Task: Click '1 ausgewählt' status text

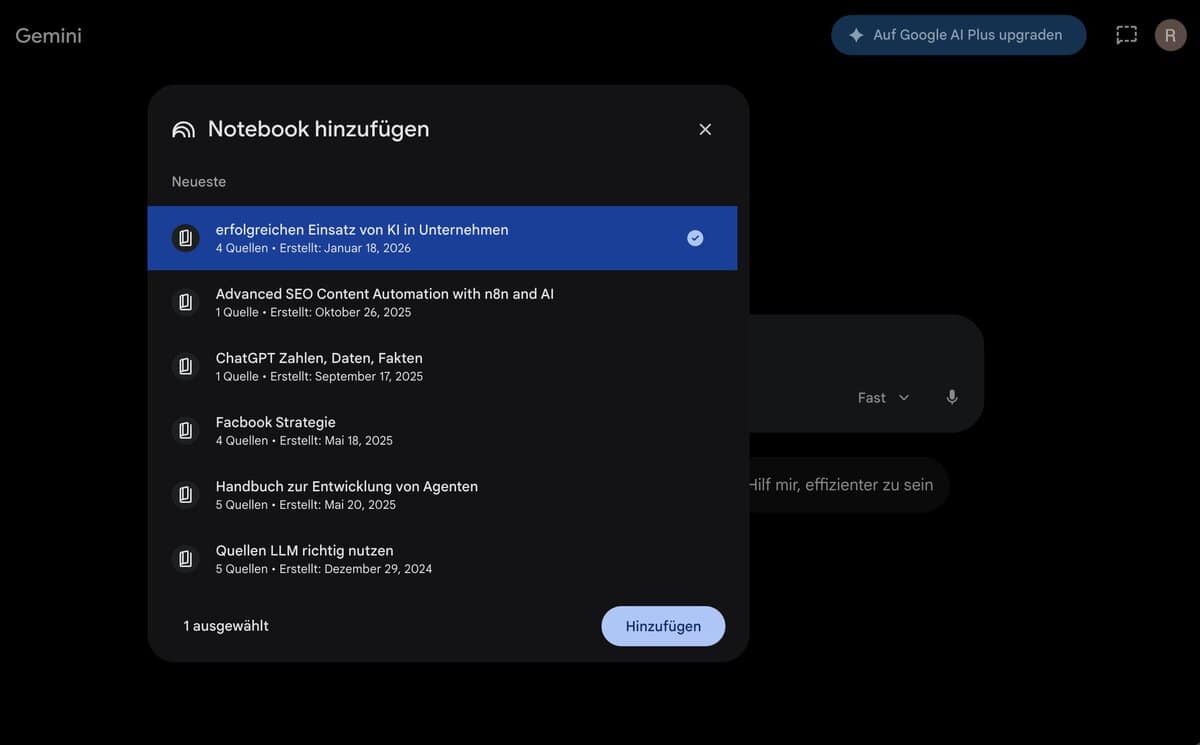Action: pyautogui.click(x=226, y=626)
